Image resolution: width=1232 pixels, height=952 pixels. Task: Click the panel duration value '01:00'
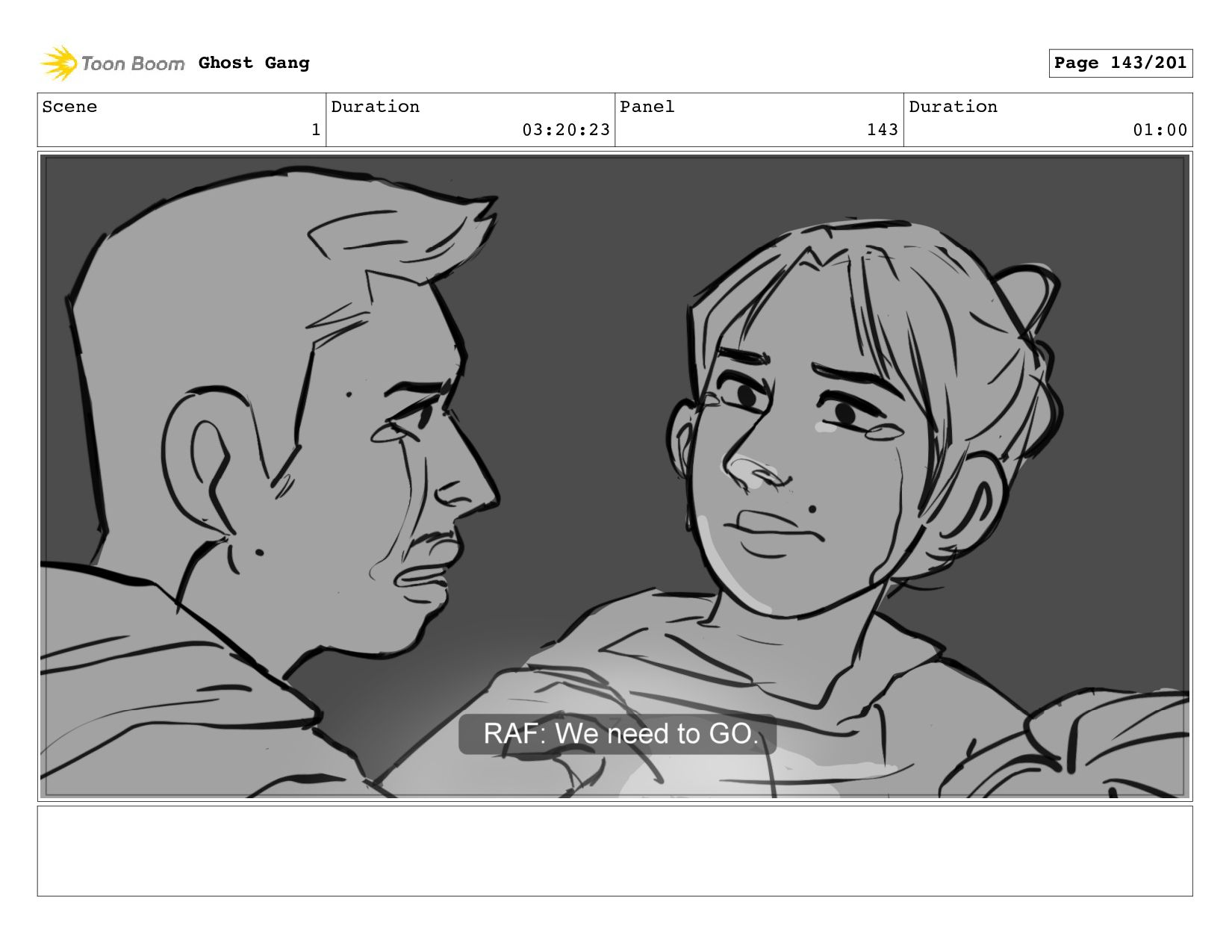coord(1160,130)
